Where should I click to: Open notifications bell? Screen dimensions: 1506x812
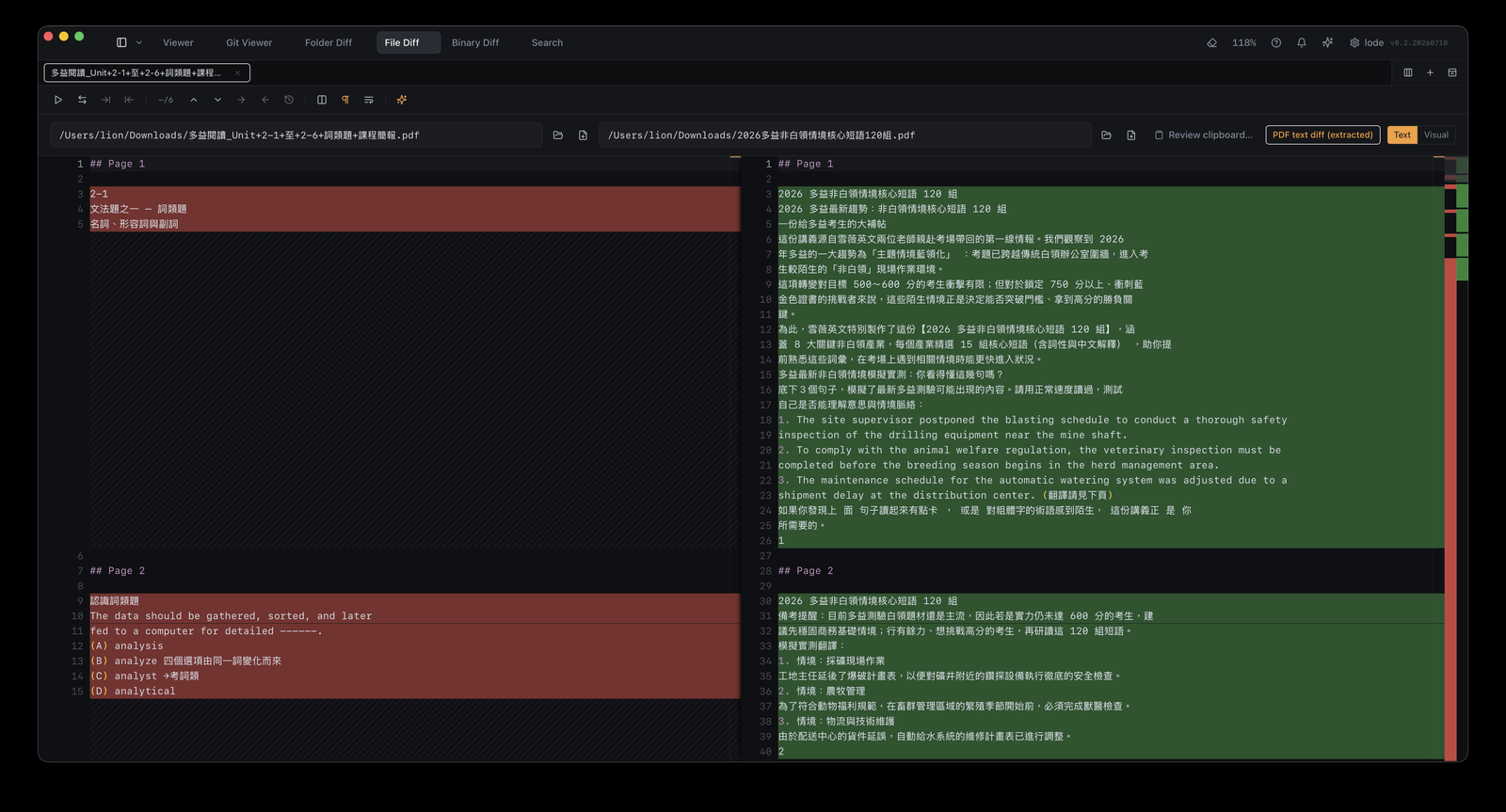1302,43
